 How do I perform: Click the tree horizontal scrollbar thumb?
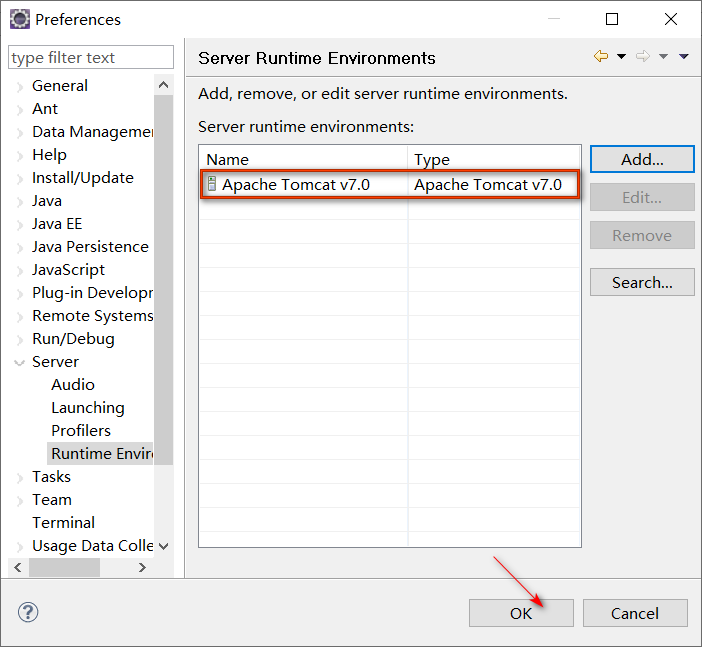pos(64,567)
